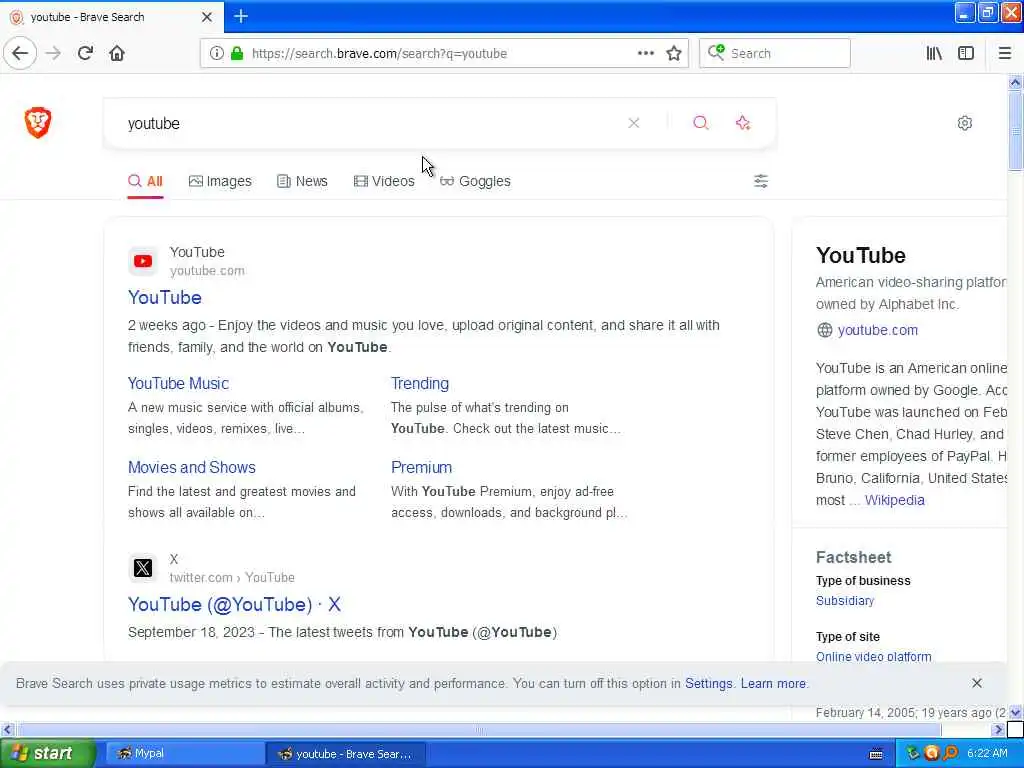Open Settings link in metrics notice

coord(709,683)
